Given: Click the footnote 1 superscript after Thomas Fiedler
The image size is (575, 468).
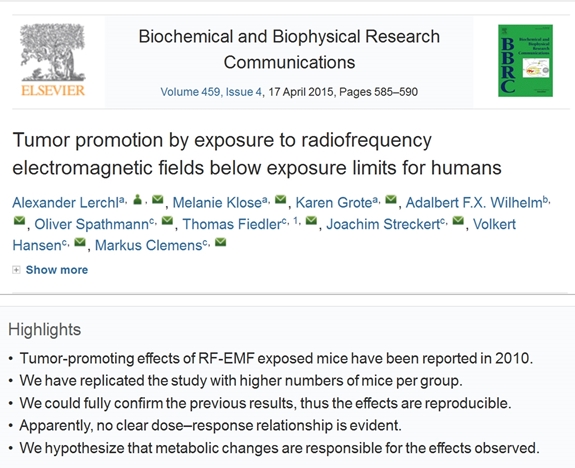Looking at the screenshot, I should 296,221.
